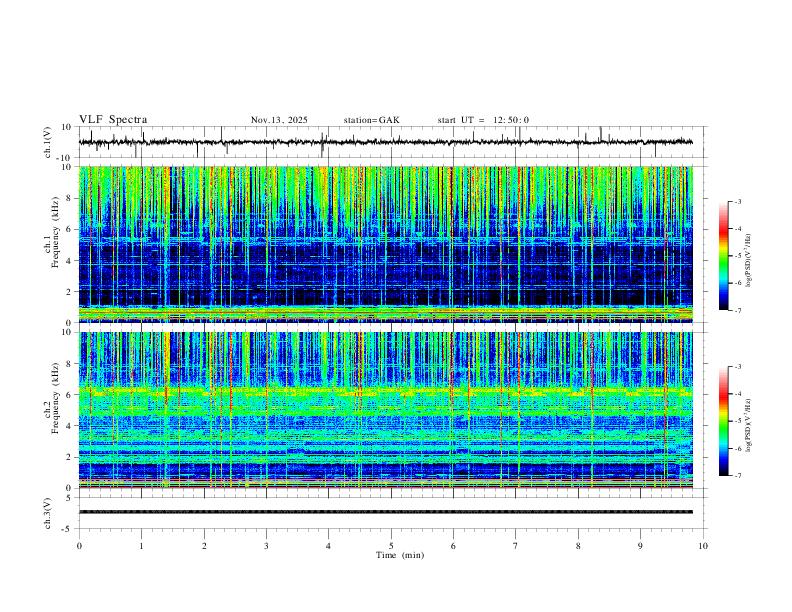This screenshot has width=792, height=612.
Task: Click the "-10" tick of ch.1(V) axis
Action: pyautogui.click(x=66, y=158)
